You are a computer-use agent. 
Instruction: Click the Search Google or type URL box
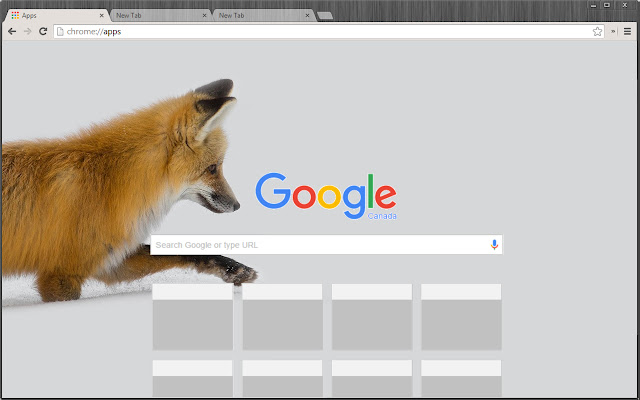326,244
